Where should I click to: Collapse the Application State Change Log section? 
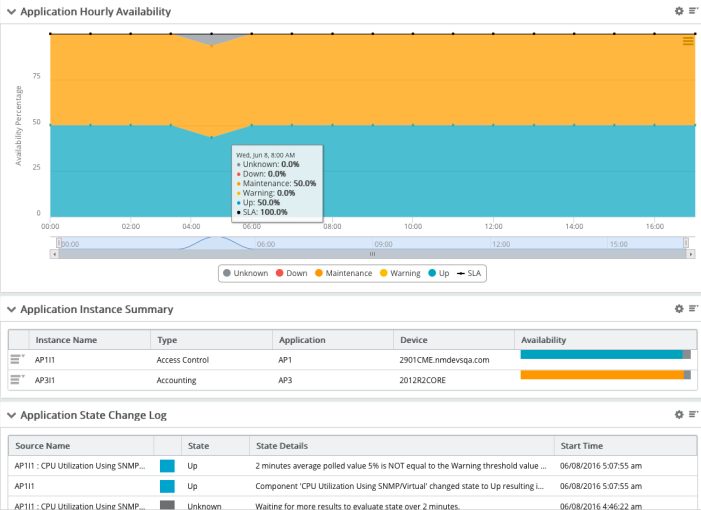pyautogui.click(x=12, y=415)
